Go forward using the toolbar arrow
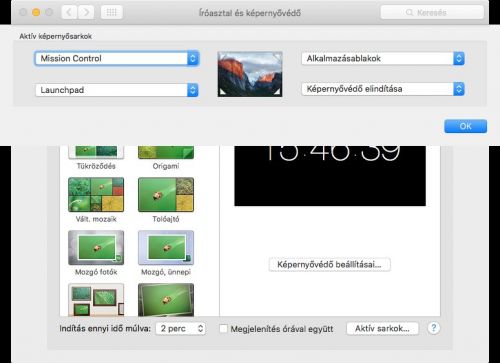This screenshot has width=500, height=363. 86,13
